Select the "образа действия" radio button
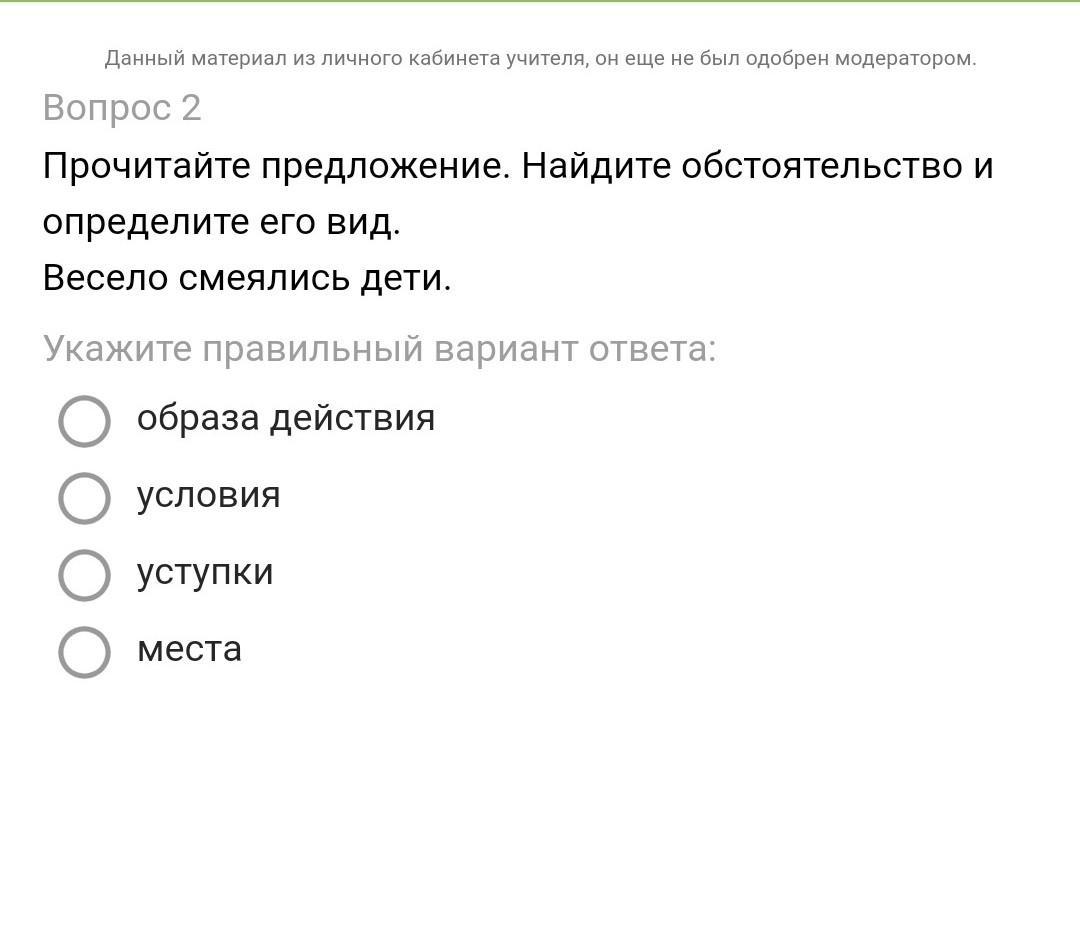Image resolution: width=1080 pixels, height=949 pixels. [84, 421]
